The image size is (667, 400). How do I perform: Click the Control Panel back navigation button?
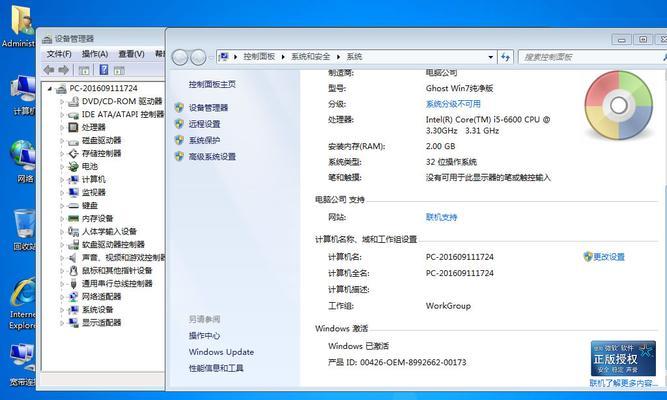180,57
